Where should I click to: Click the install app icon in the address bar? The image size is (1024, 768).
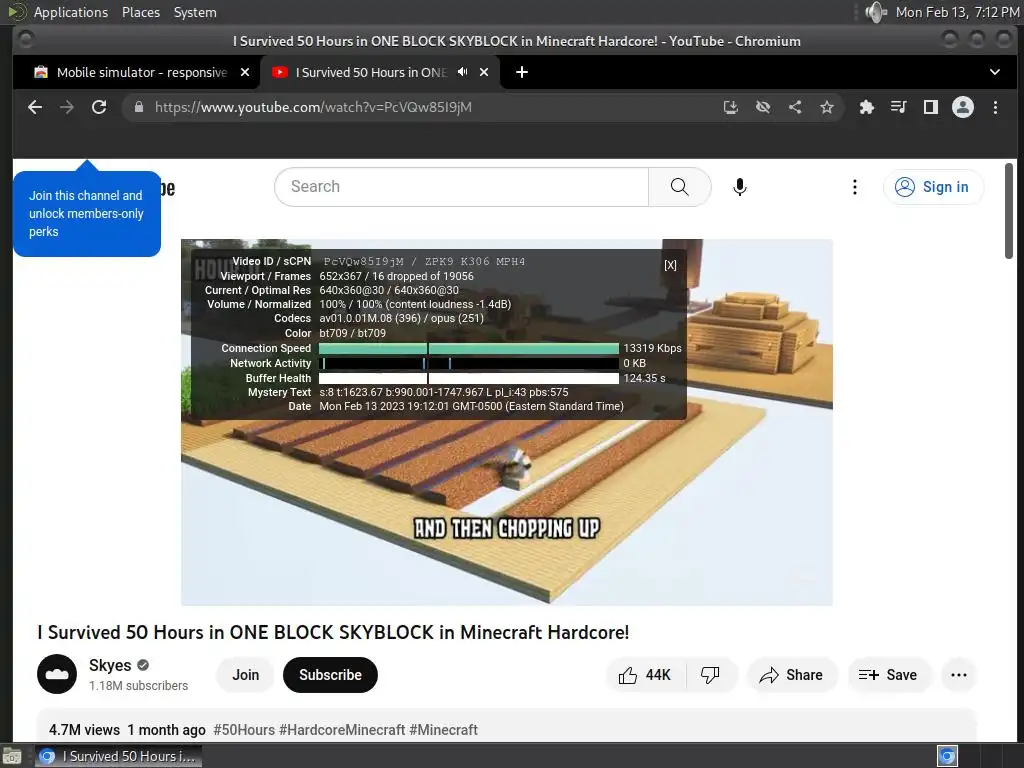(731, 107)
